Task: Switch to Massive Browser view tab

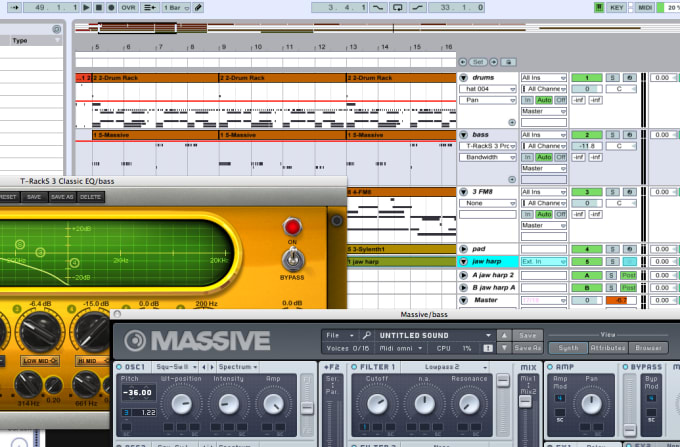Action: pos(648,348)
